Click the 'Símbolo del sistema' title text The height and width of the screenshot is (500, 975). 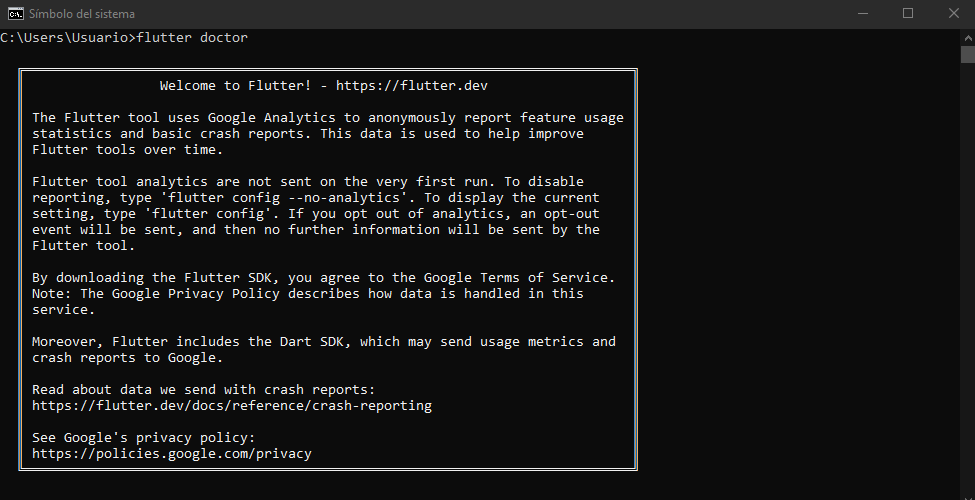click(x=81, y=14)
